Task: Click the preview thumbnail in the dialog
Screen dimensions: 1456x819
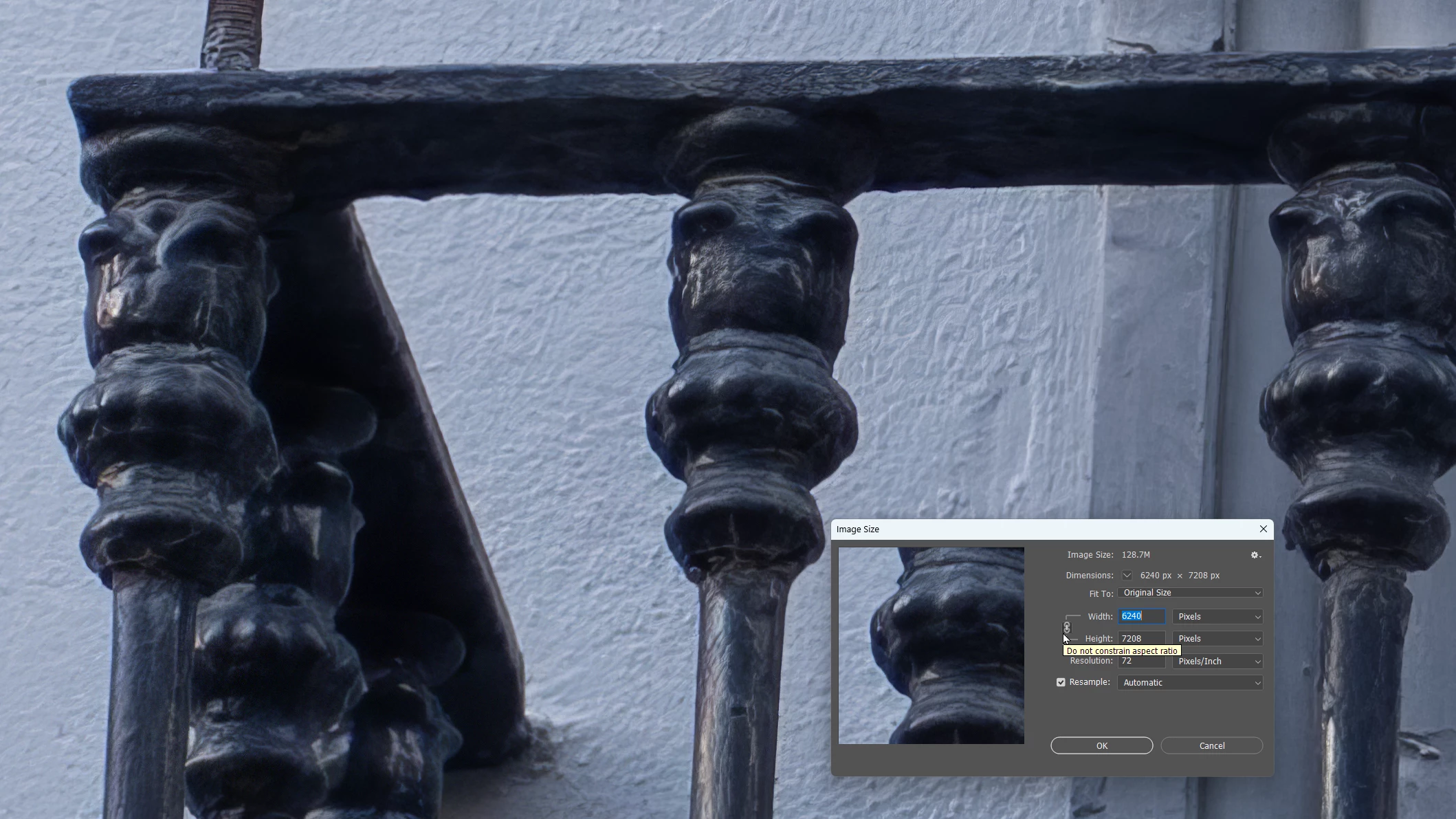Action: point(931,645)
